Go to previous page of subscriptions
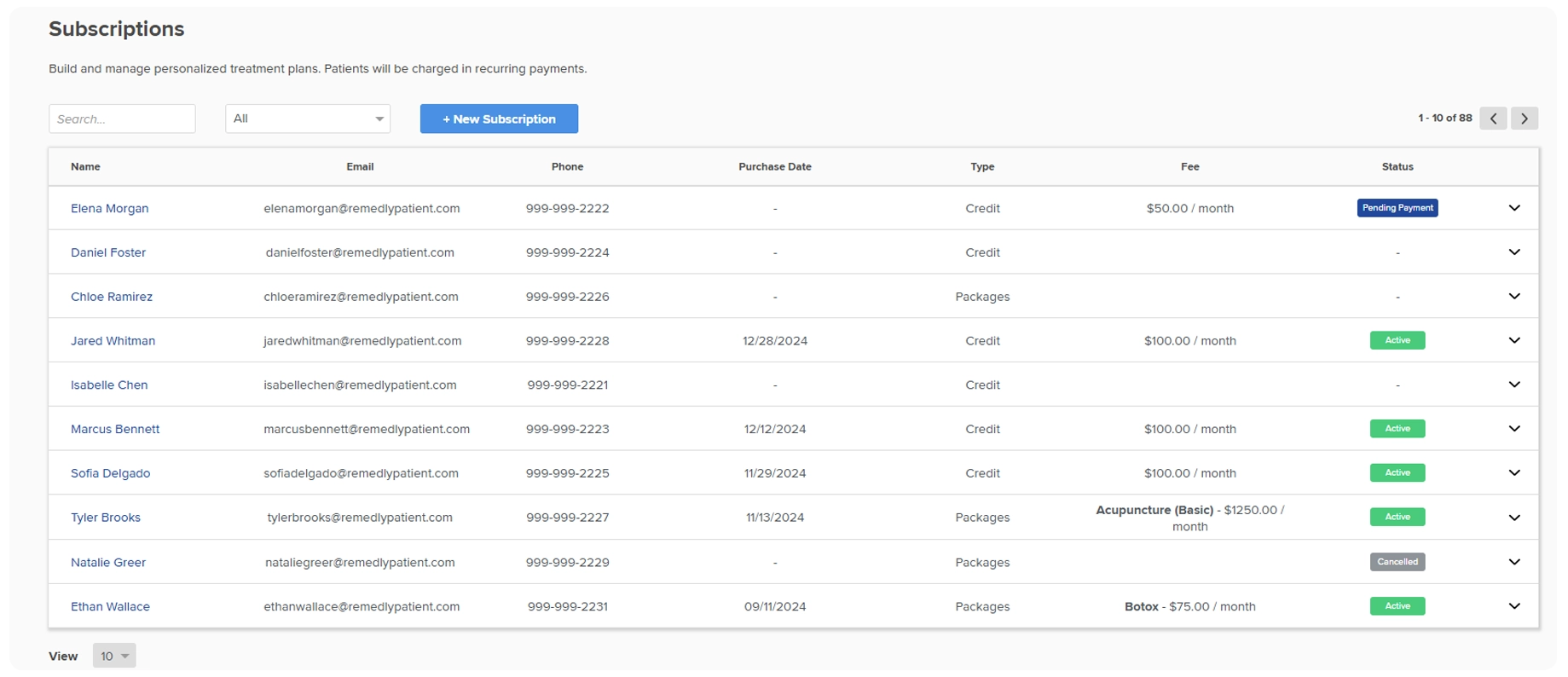 click(x=1493, y=119)
